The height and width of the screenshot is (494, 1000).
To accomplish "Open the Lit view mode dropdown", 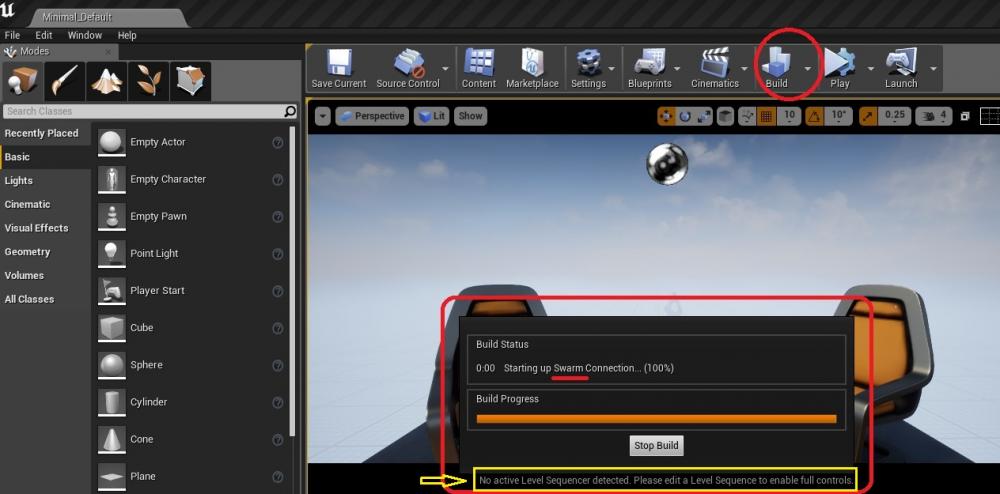I will click(432, 116).
